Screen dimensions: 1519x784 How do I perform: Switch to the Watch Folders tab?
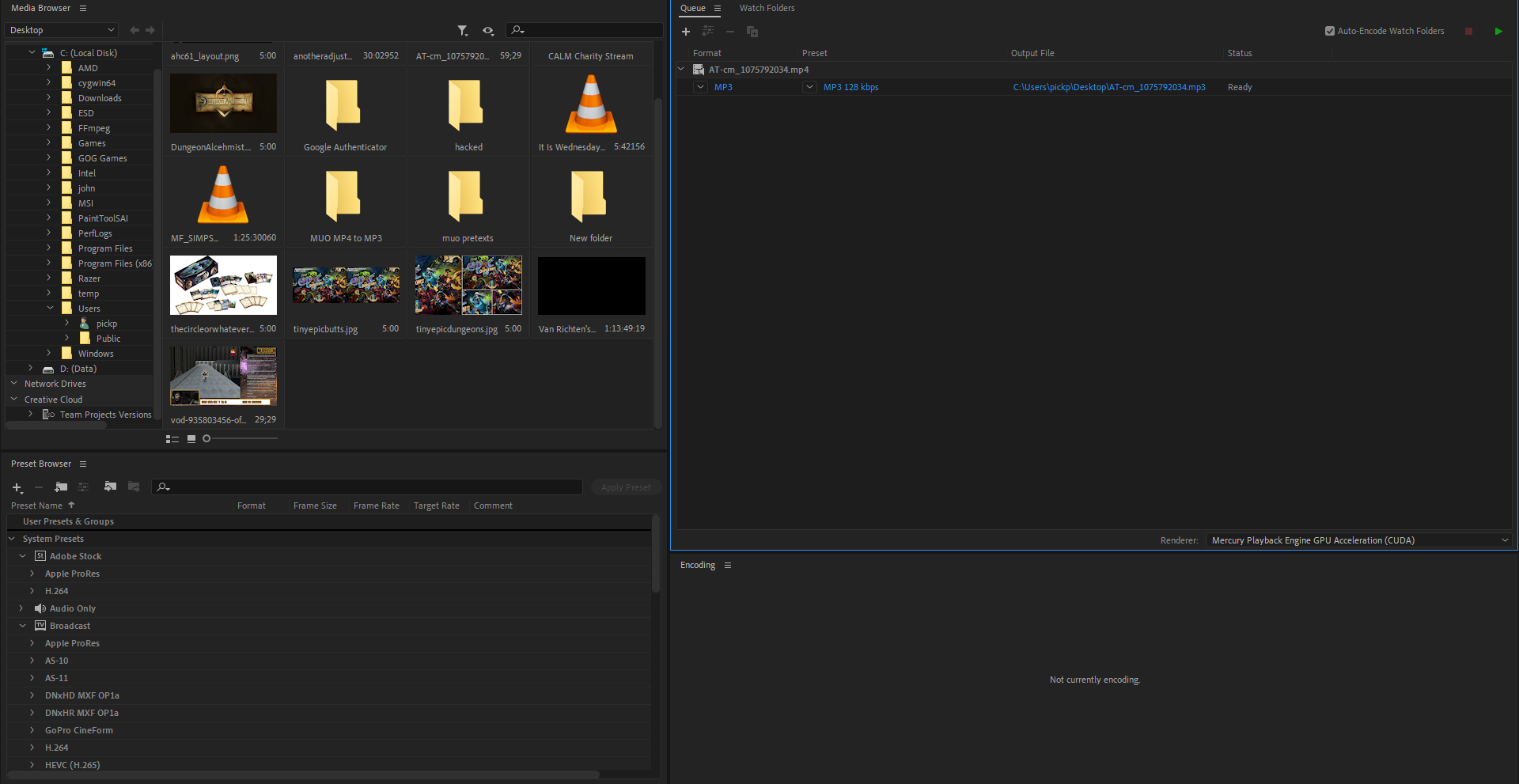[767, 8]
